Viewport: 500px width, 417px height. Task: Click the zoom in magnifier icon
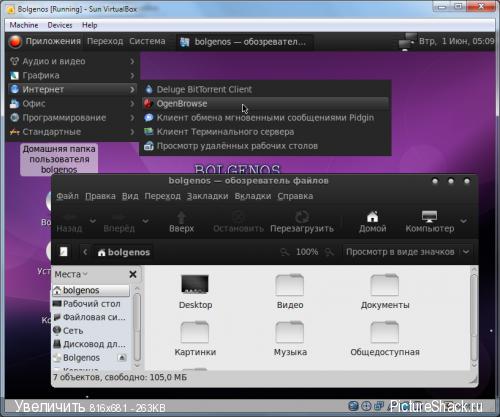click(329, 252)
